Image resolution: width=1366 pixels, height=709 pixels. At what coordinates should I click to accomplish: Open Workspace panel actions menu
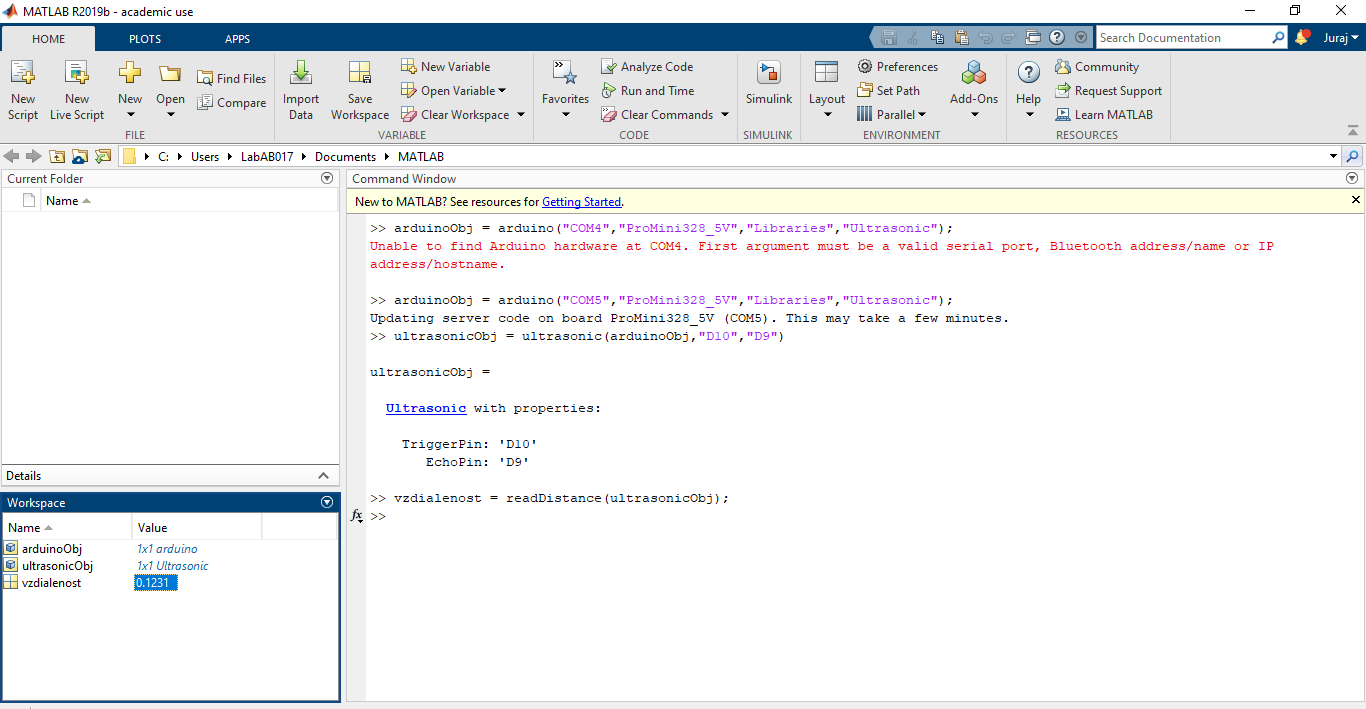click(x=326, y=502)
